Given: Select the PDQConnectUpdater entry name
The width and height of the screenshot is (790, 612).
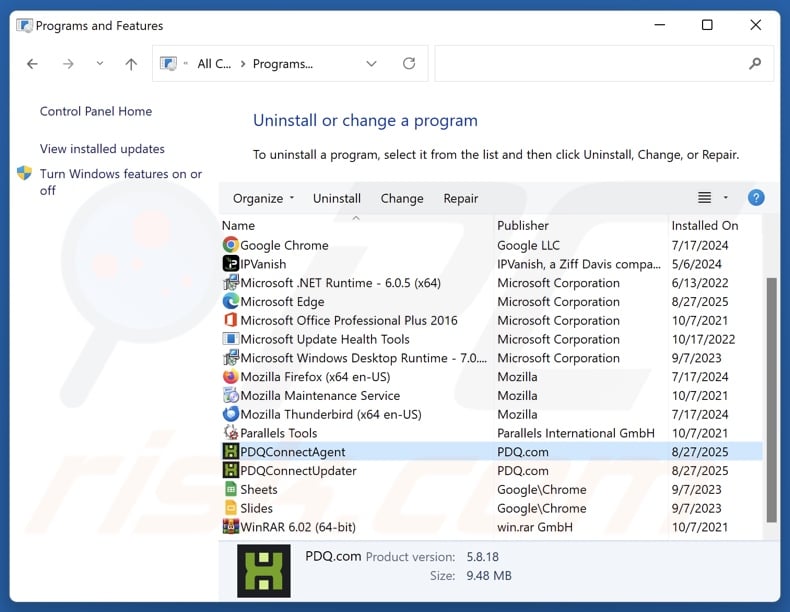Looking at the screenshot, I should point(298,471).
